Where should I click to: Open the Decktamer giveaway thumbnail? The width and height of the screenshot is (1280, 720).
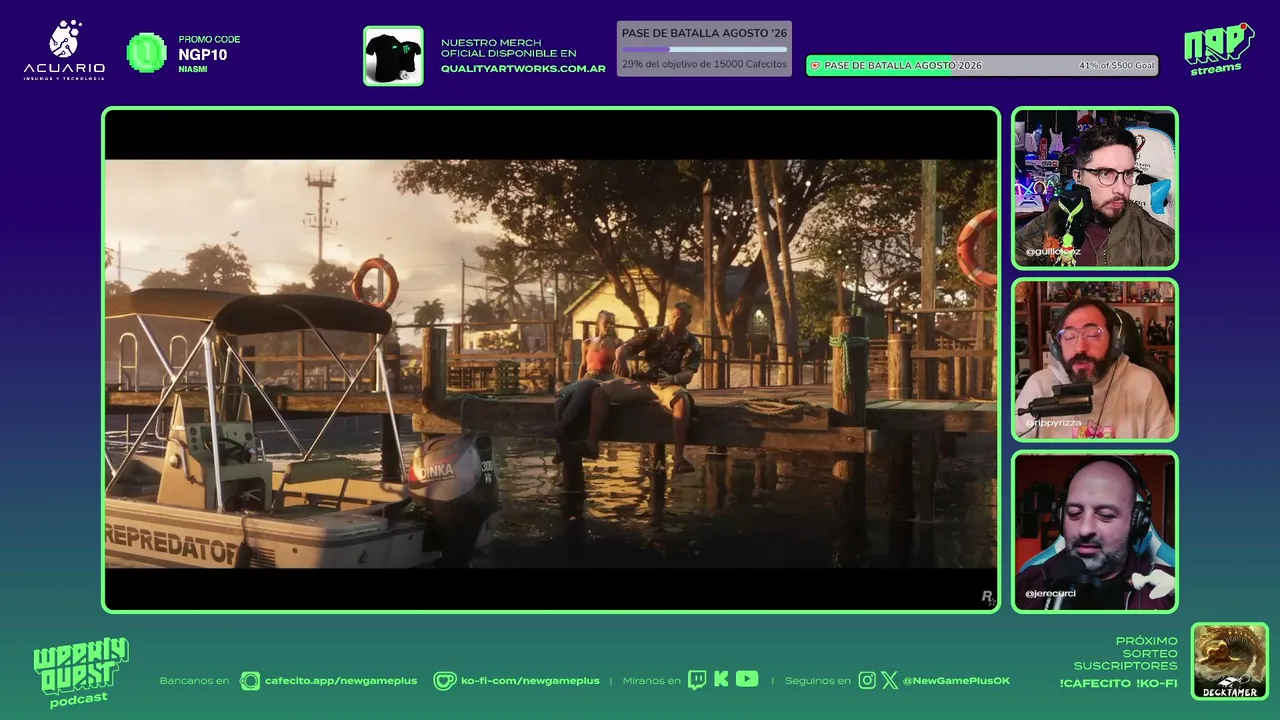1230,662
